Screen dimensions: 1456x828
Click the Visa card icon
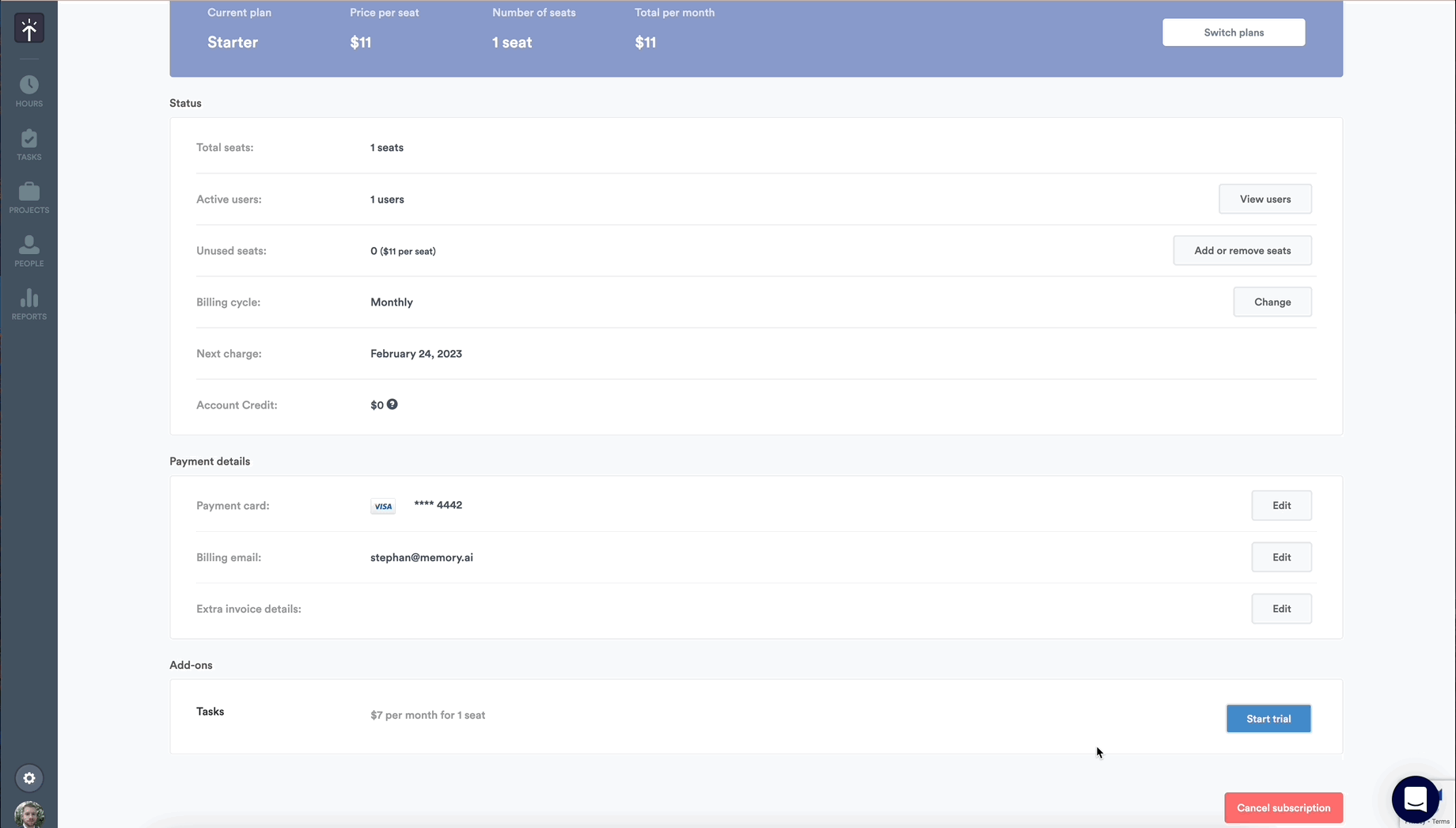(x=383, y=506)
